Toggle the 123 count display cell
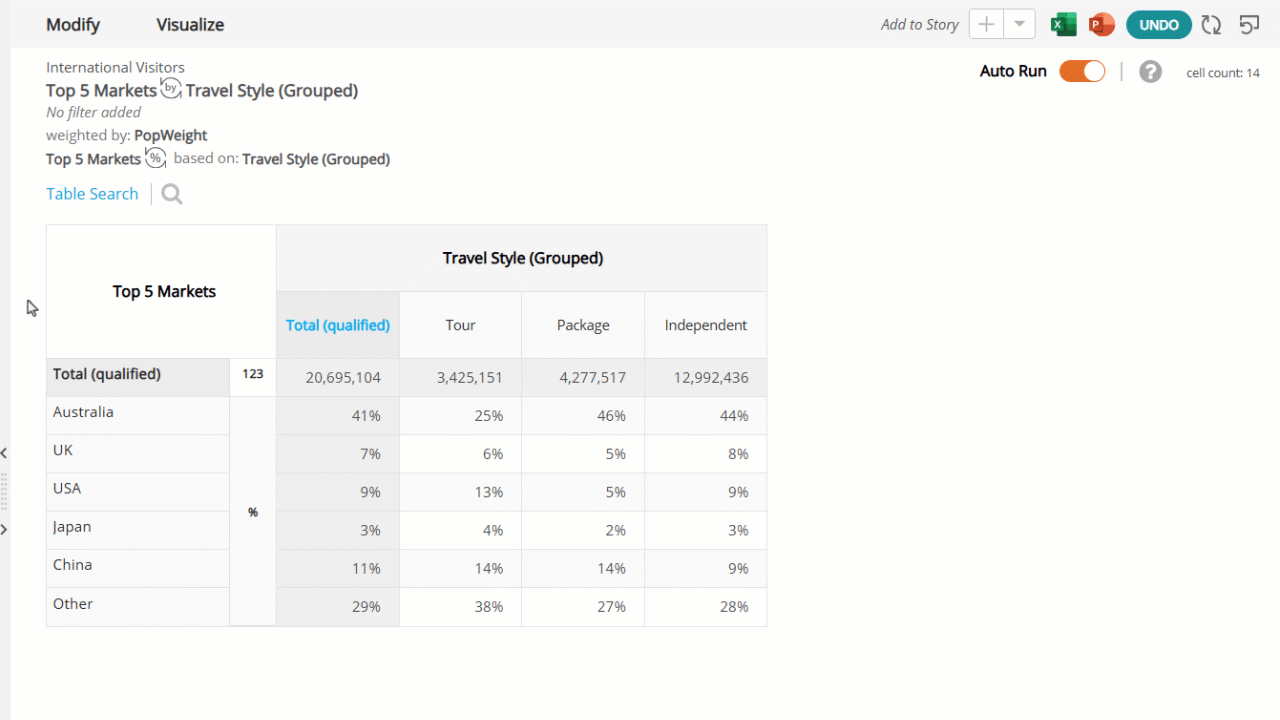 coord(253,374)
